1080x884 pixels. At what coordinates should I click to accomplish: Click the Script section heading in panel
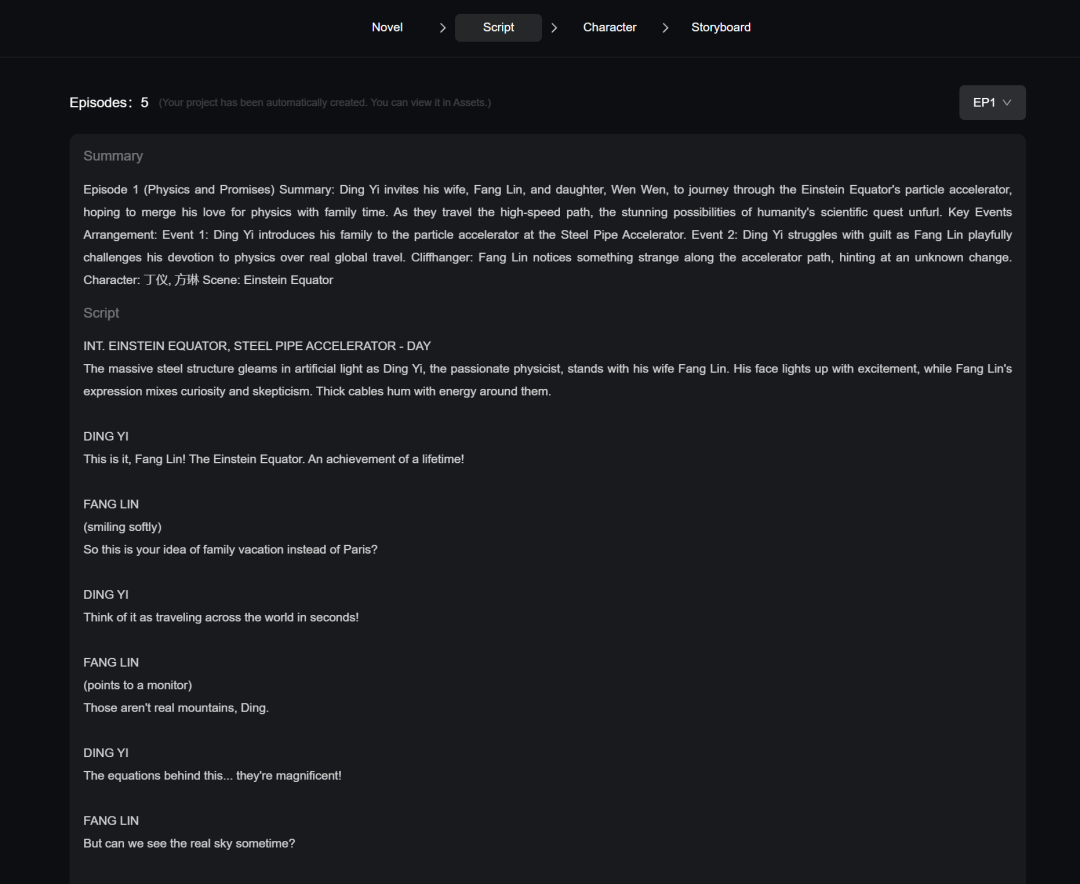click(x=101, y=313)
